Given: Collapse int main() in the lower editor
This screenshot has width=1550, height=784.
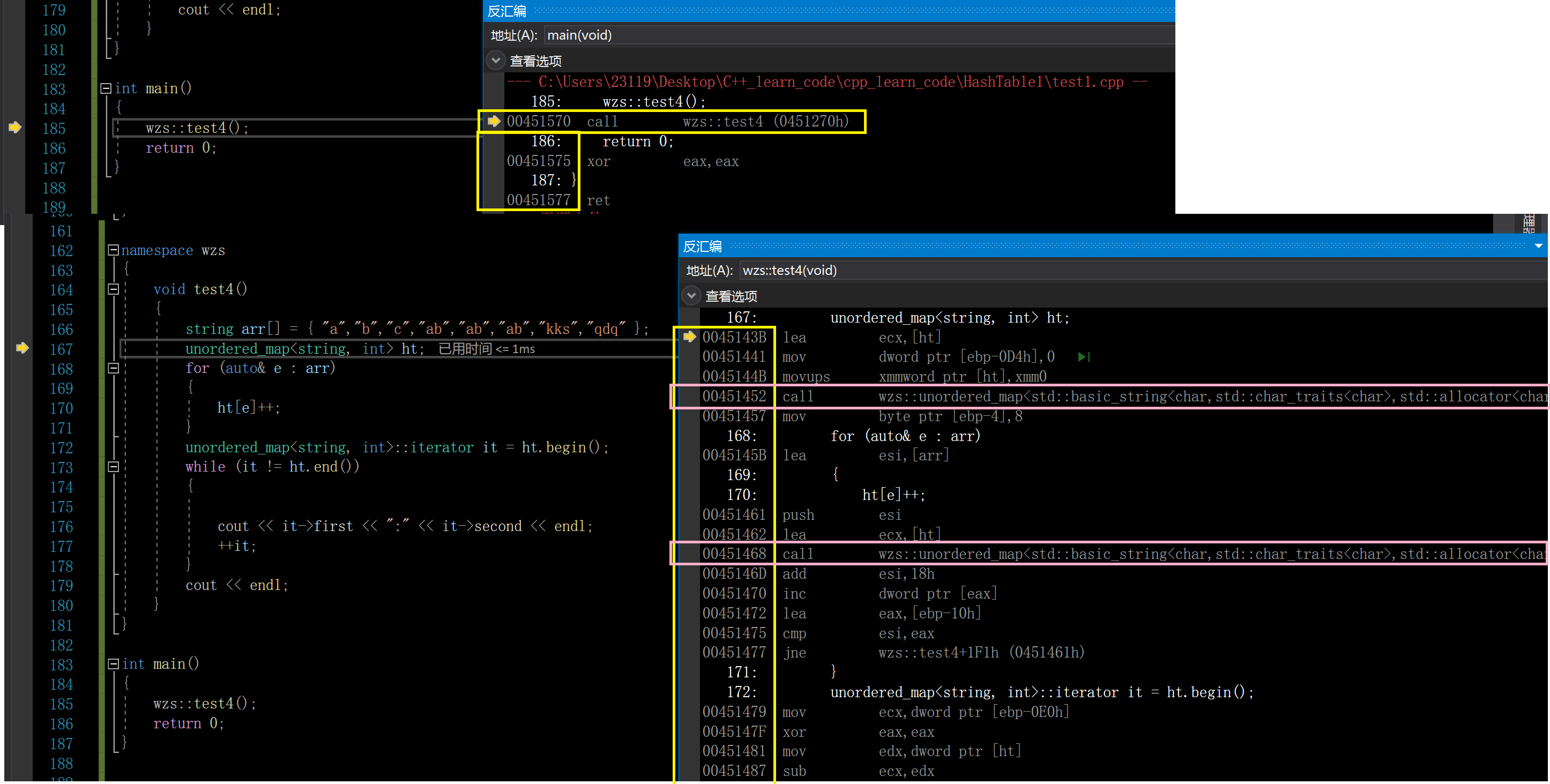Looking at the screenshot, I should (x=113, y=664).
